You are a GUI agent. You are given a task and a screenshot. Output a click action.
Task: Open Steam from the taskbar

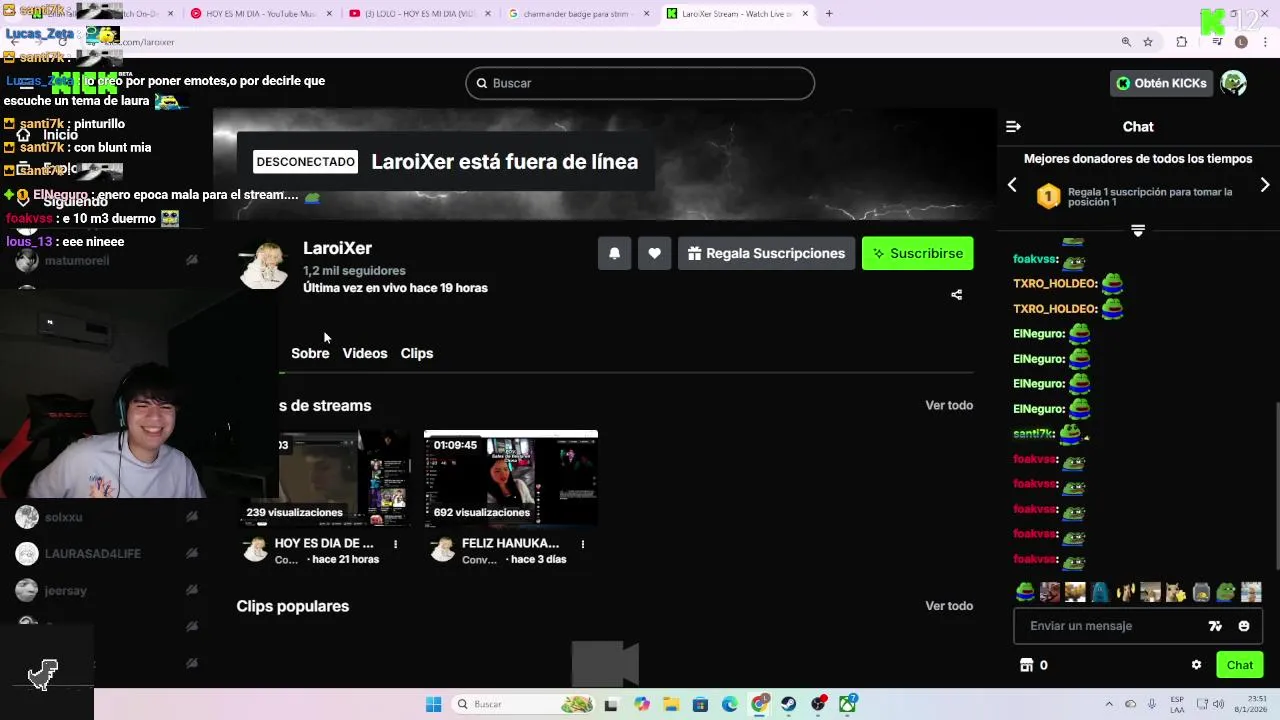[789, 704]
